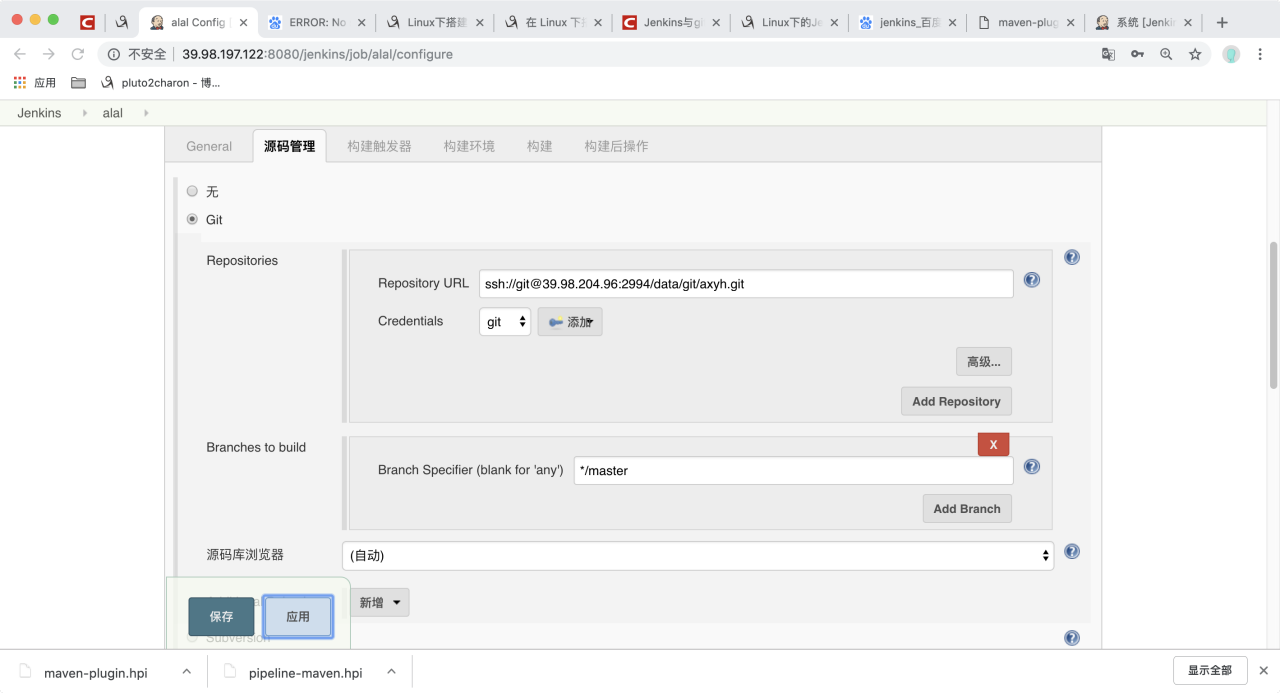Open saved password key icon
The width and height of the screenshot is (1280, 693).
(1137, 54)
